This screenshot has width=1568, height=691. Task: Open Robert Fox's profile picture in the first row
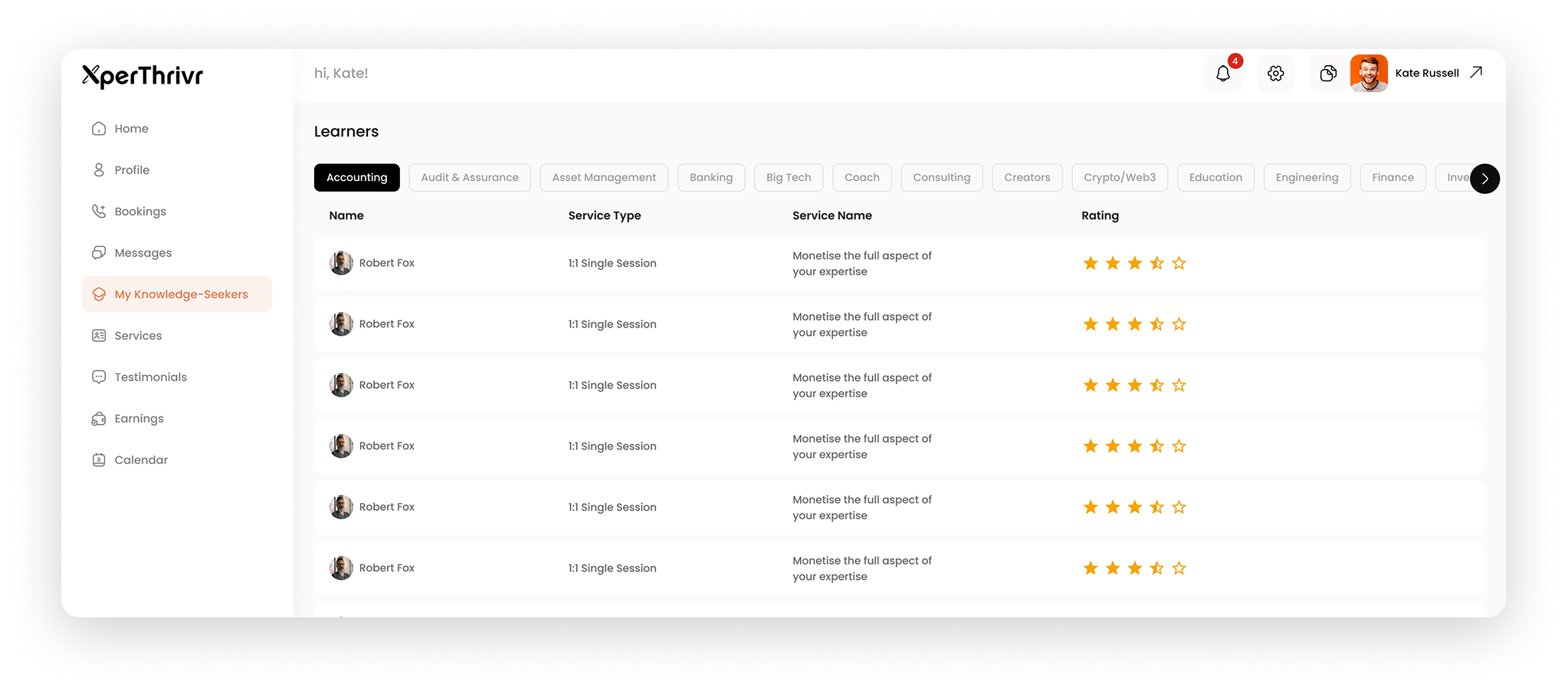(340, 262)
